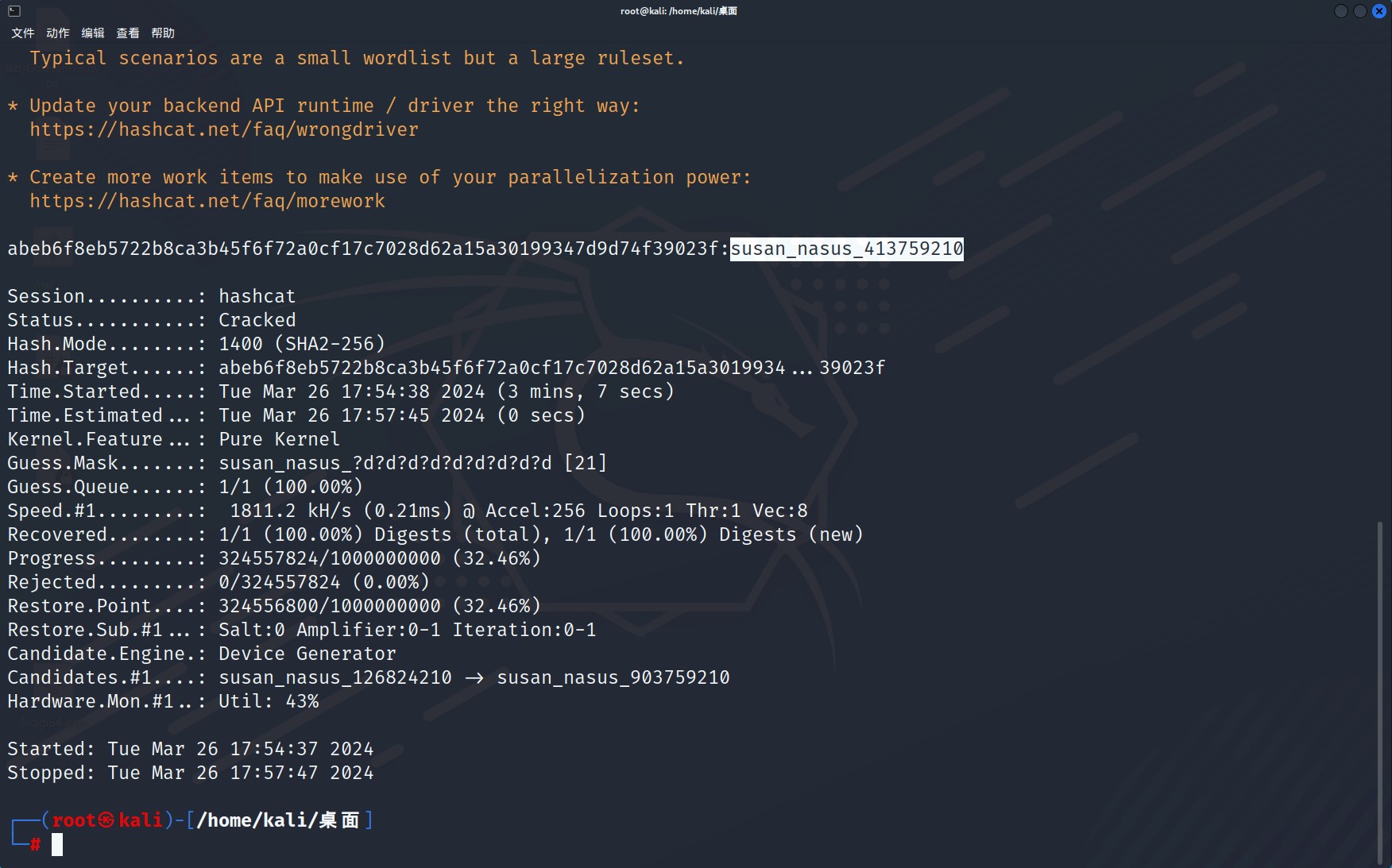This screenshot has height=868, width=1392.
Task: Click the terminal scrollbar thumb
Action: [1380, 691]
